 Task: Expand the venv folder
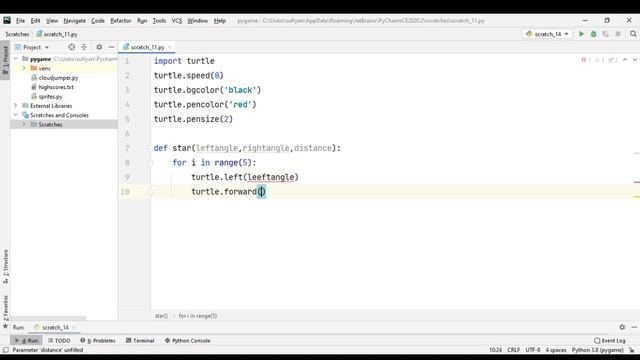click(x=24, y=68)
